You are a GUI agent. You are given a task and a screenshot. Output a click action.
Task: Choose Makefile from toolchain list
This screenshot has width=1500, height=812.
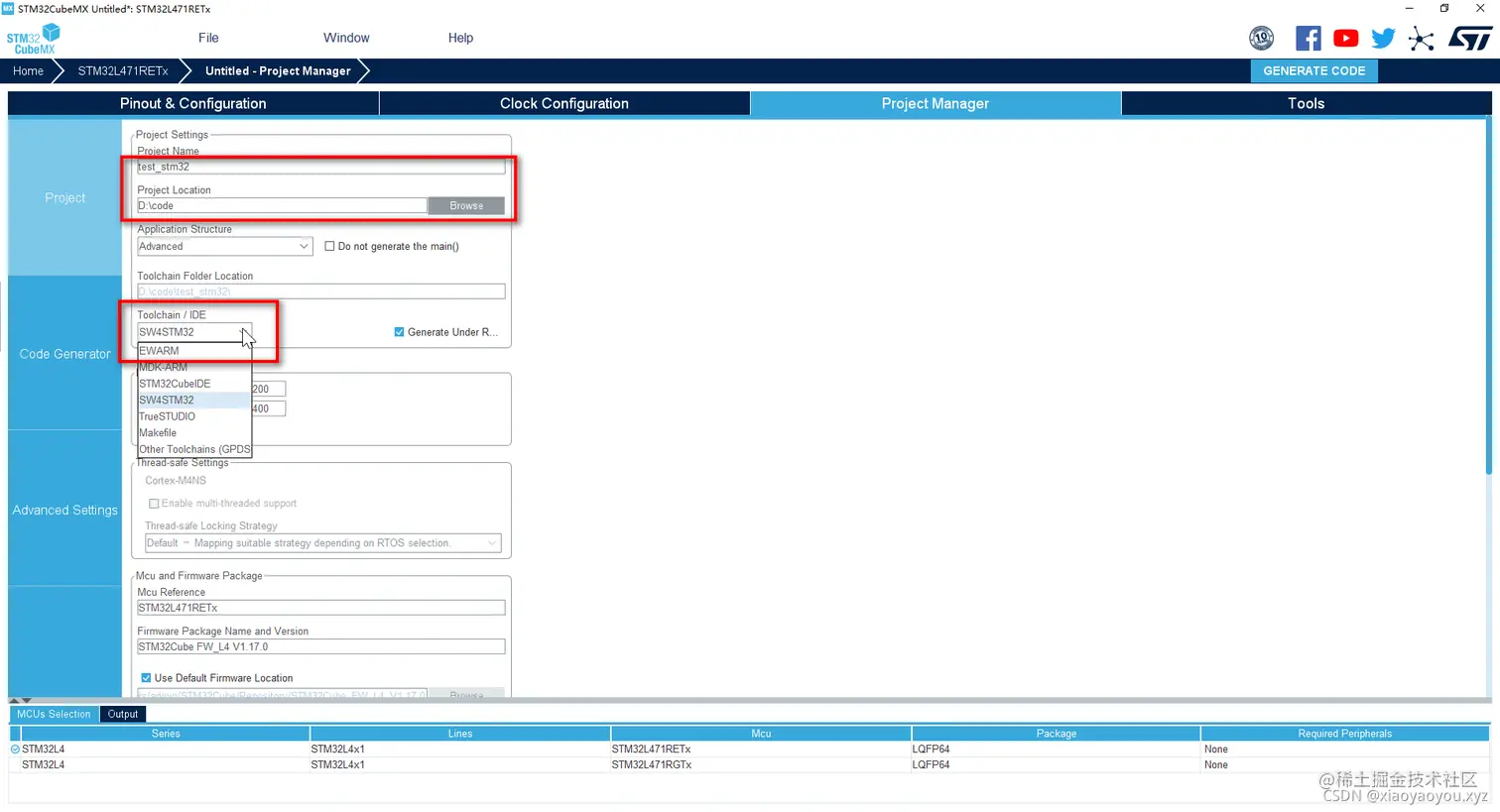(194, 433)
